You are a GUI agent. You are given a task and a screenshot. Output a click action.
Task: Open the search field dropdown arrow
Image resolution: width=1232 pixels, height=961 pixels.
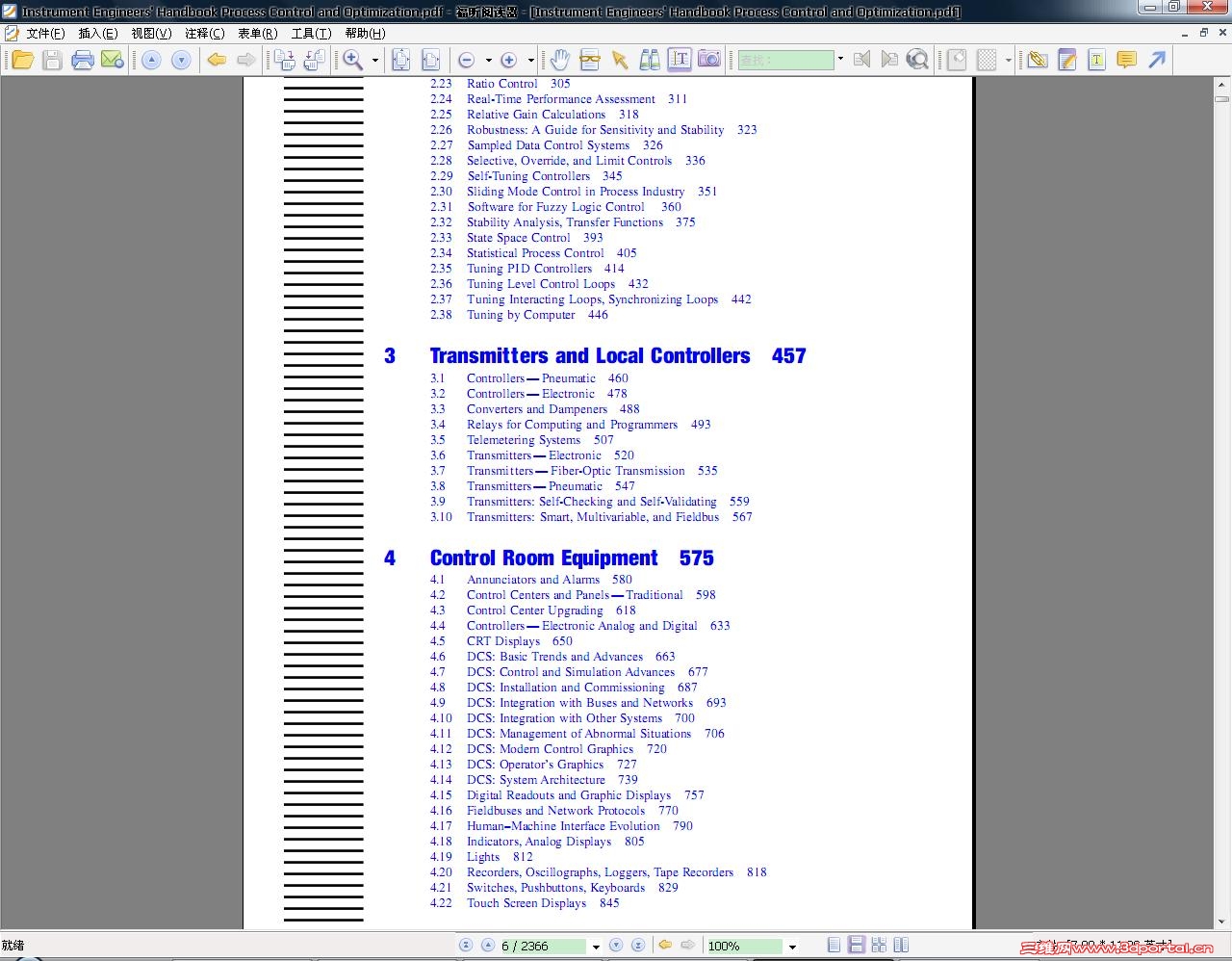click(x=840, y=60)
